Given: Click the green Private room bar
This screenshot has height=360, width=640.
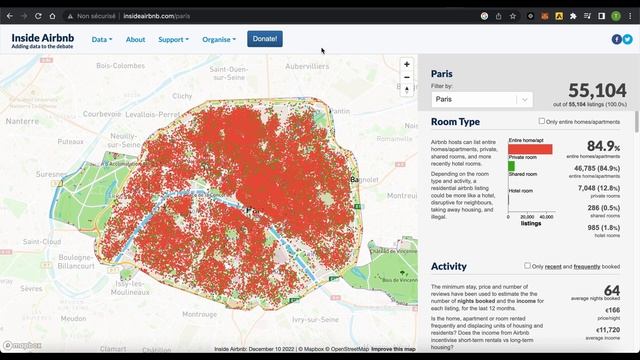Looking at the screenshot, I should pyautogui.click(x=511, y=166).
